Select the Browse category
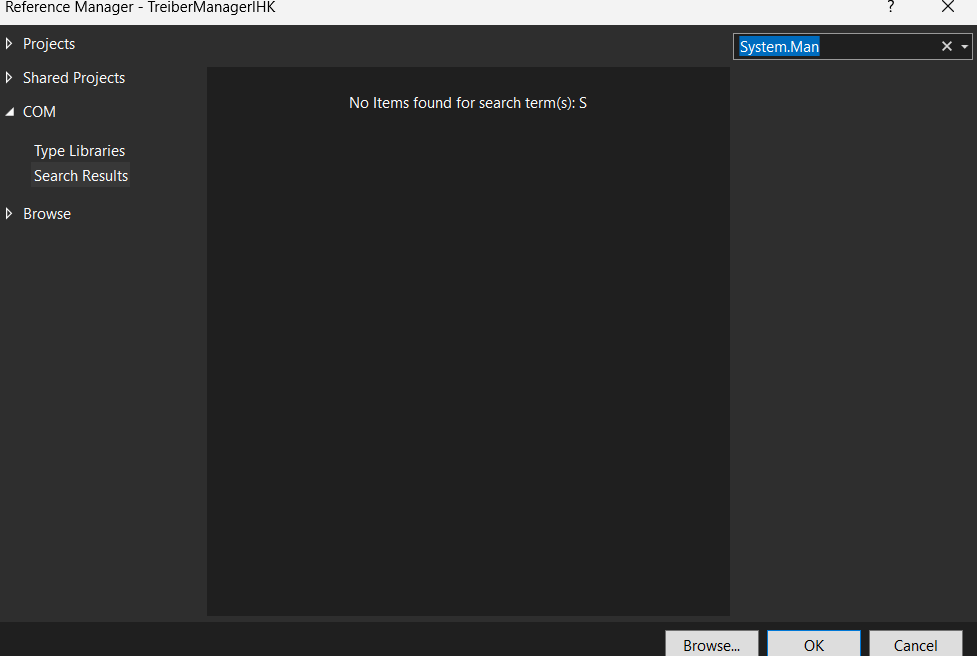Image resolution: width=977 pixels, height=656 pixels. tap(47, 214)
